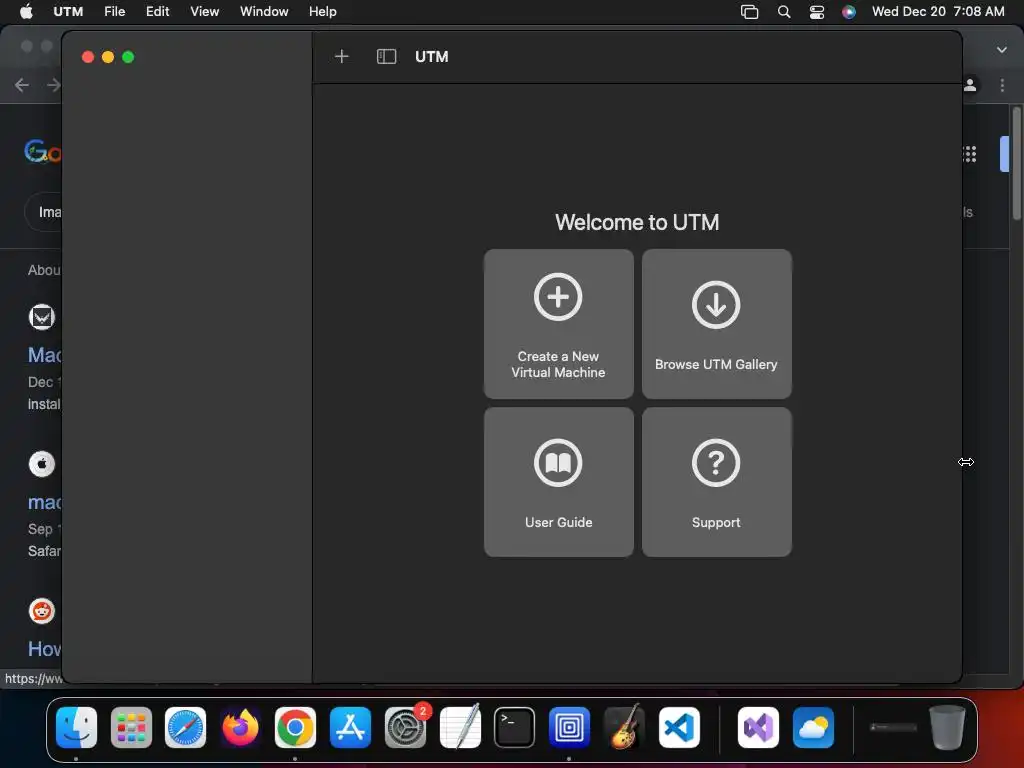Launch Siri from the menu bar
The width and height of the screenshot is (1024, 768).
pyautogui.click(x=848, y=12)
